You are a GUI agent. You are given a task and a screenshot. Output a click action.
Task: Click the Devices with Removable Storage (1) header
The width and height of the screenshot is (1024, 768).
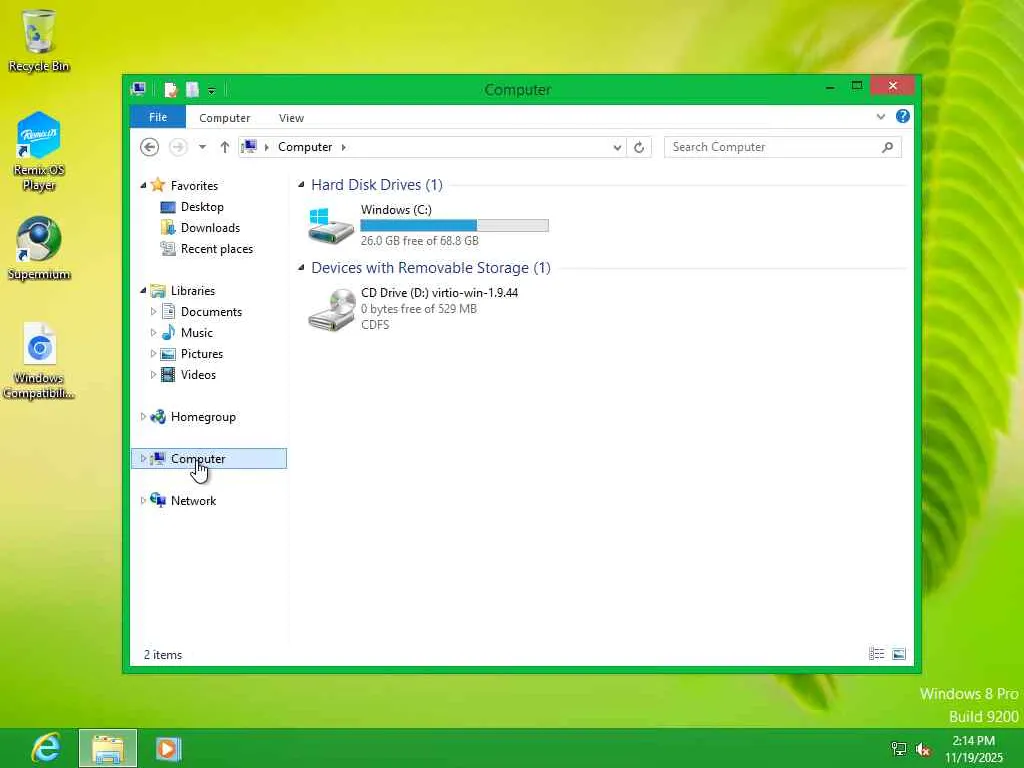[x=431, y=268]
